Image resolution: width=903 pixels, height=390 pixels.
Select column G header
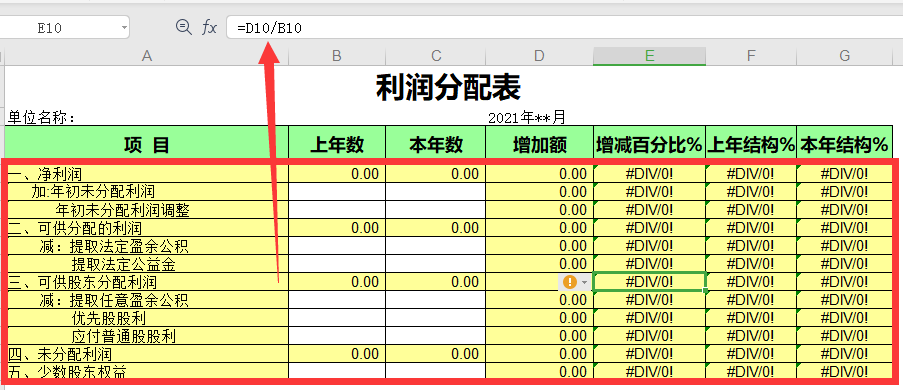click(x=845, y=56)
